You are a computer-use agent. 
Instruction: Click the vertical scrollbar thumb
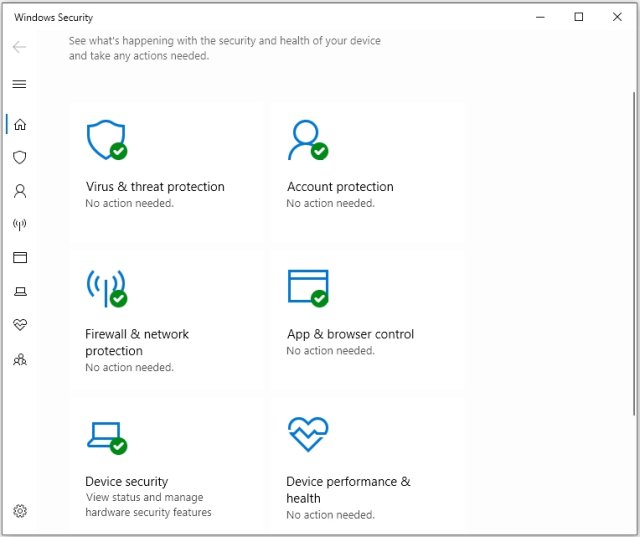coord(635,250)
